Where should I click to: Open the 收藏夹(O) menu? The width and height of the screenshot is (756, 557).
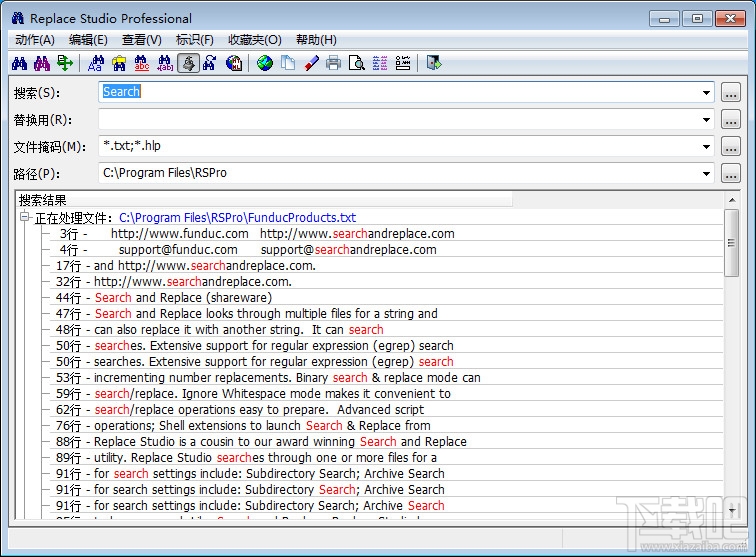click(x=254, y=40)
